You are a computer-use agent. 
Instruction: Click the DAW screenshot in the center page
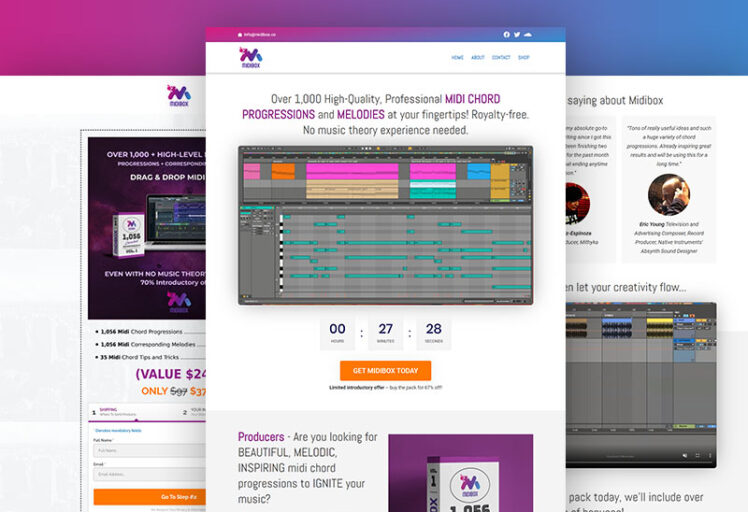coord(385,224)
